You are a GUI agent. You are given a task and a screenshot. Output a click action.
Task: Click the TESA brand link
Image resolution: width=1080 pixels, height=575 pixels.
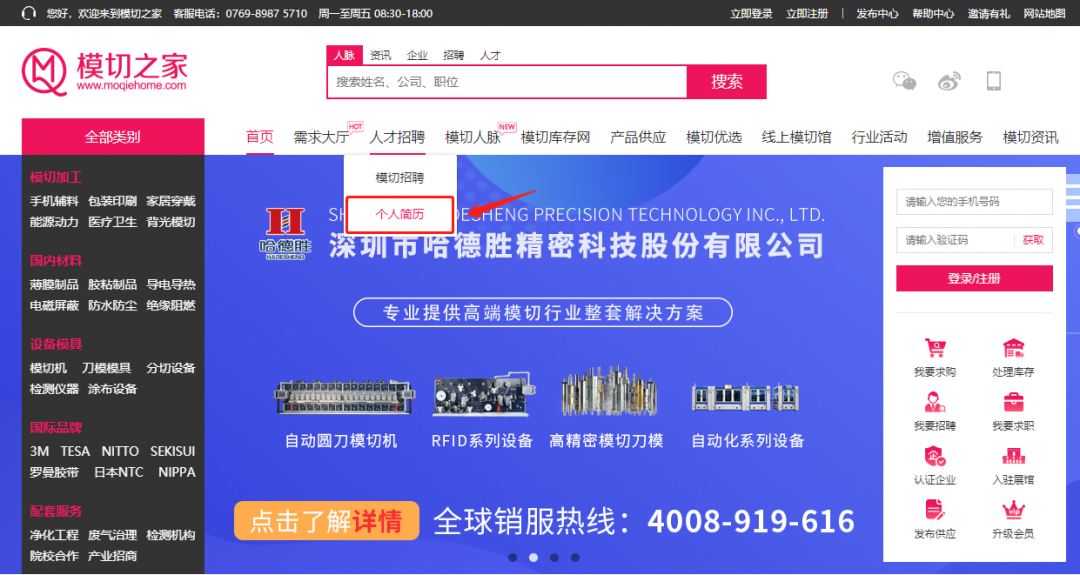pyautogui.click(x=75, y=451)
